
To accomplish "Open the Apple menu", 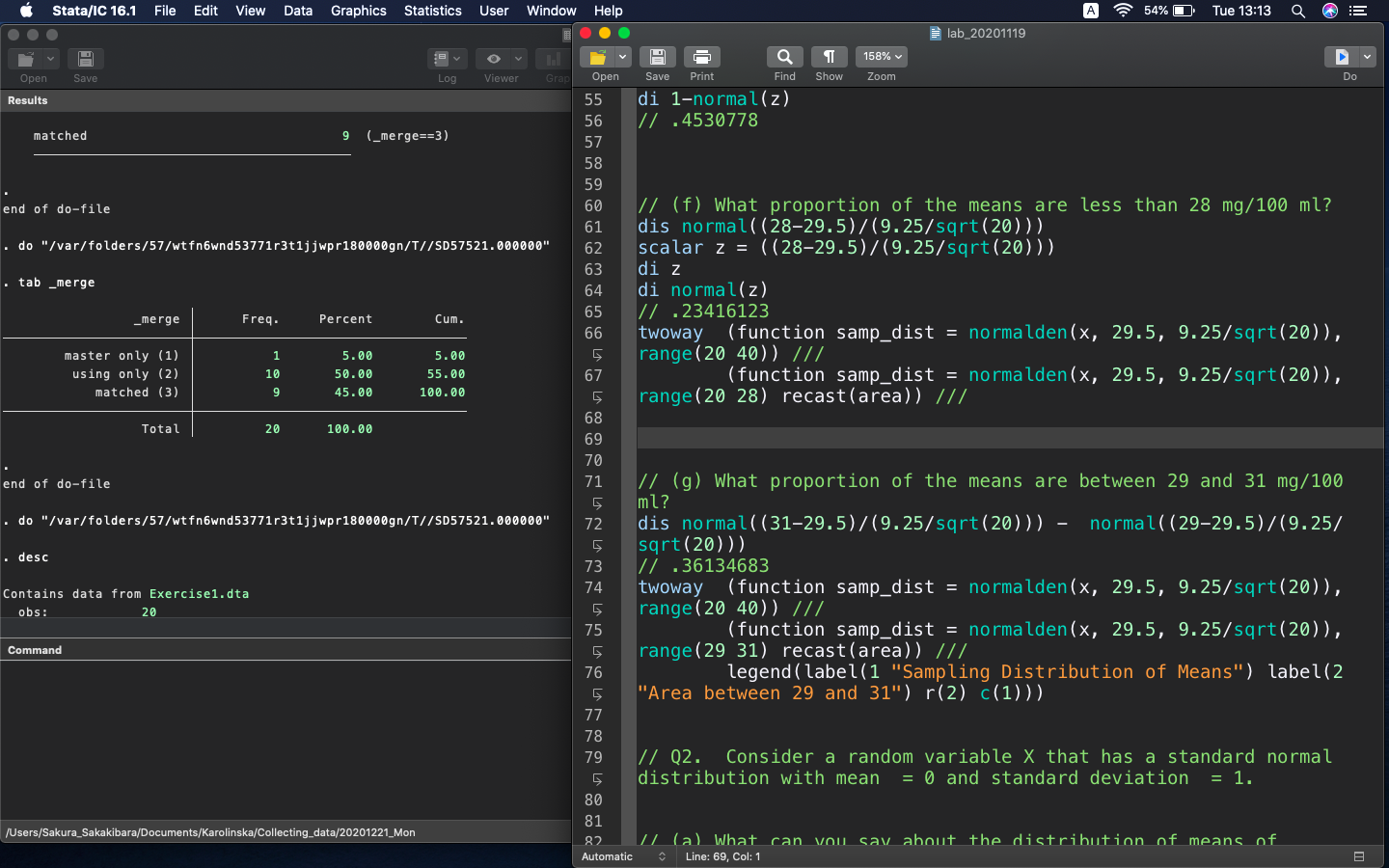I will click(x=26, y=11).
